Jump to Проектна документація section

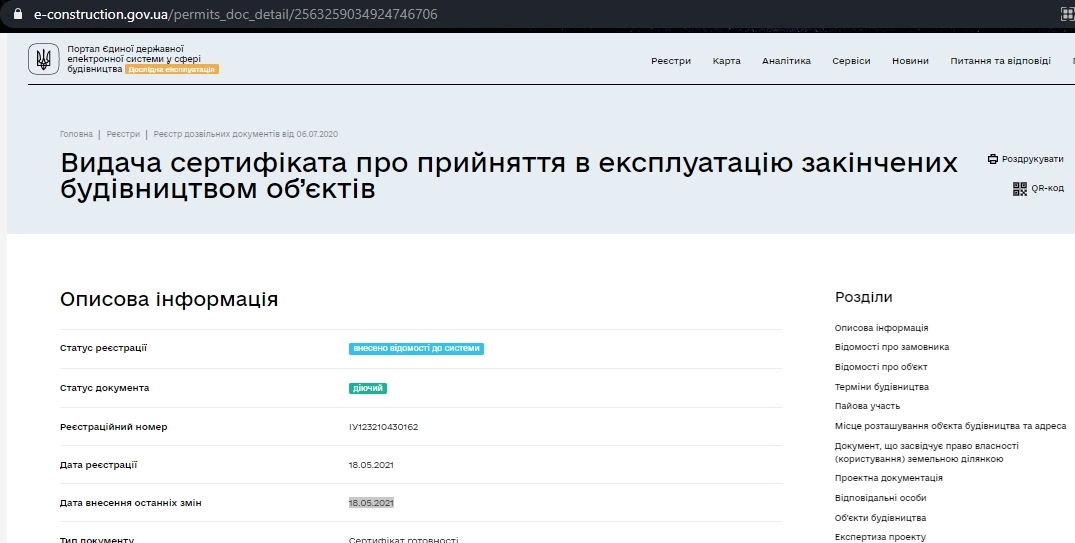888,478
